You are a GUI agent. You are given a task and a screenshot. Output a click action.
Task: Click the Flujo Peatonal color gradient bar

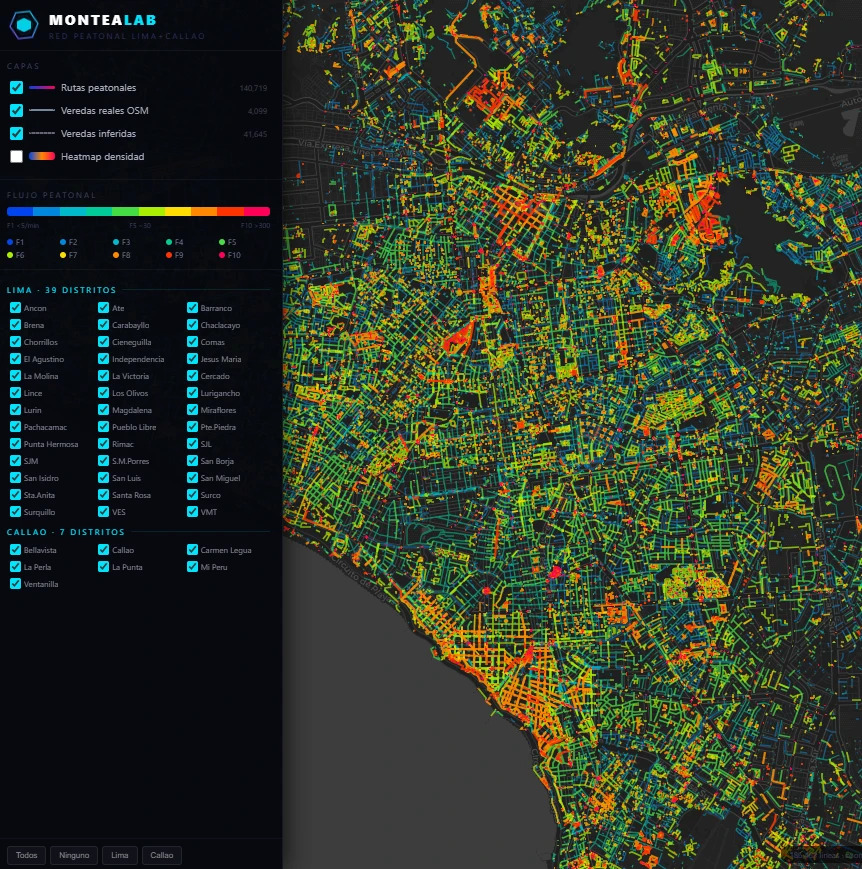138,211
